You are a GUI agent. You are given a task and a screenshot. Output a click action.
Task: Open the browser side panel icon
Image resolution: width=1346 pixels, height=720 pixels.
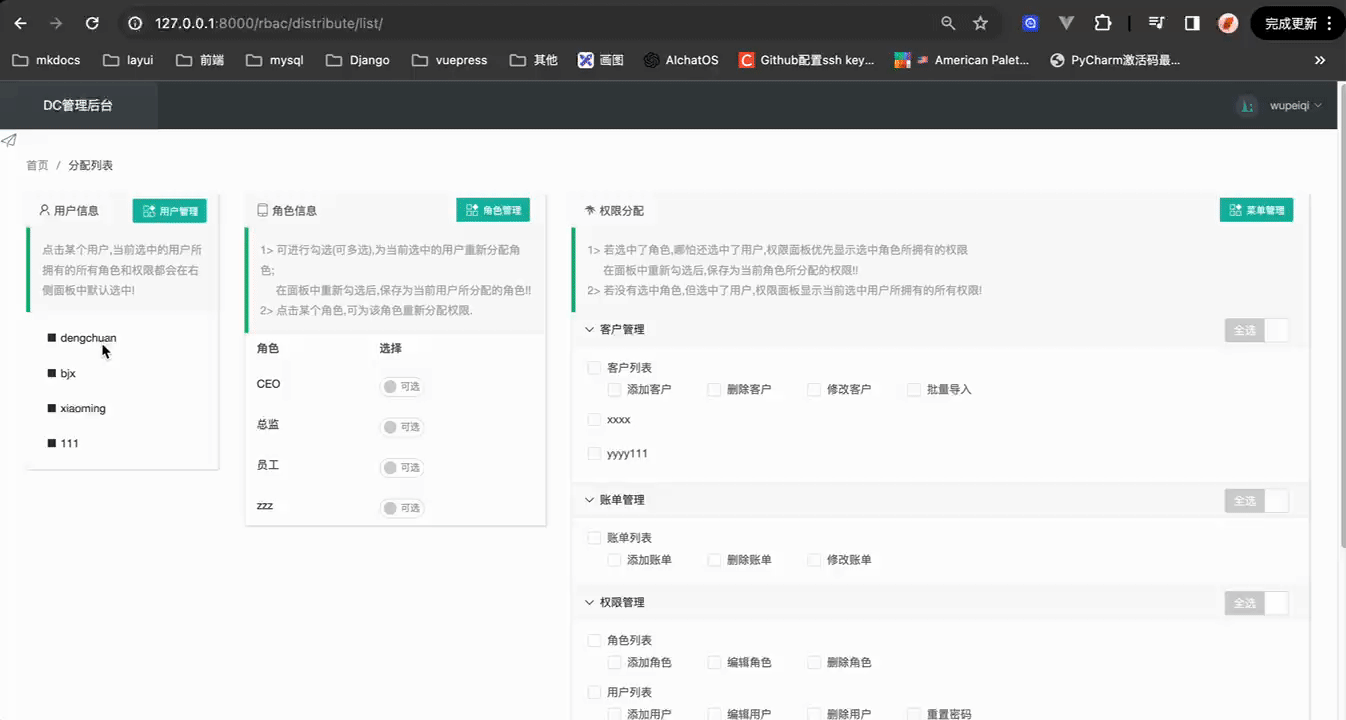point(1192,23)
